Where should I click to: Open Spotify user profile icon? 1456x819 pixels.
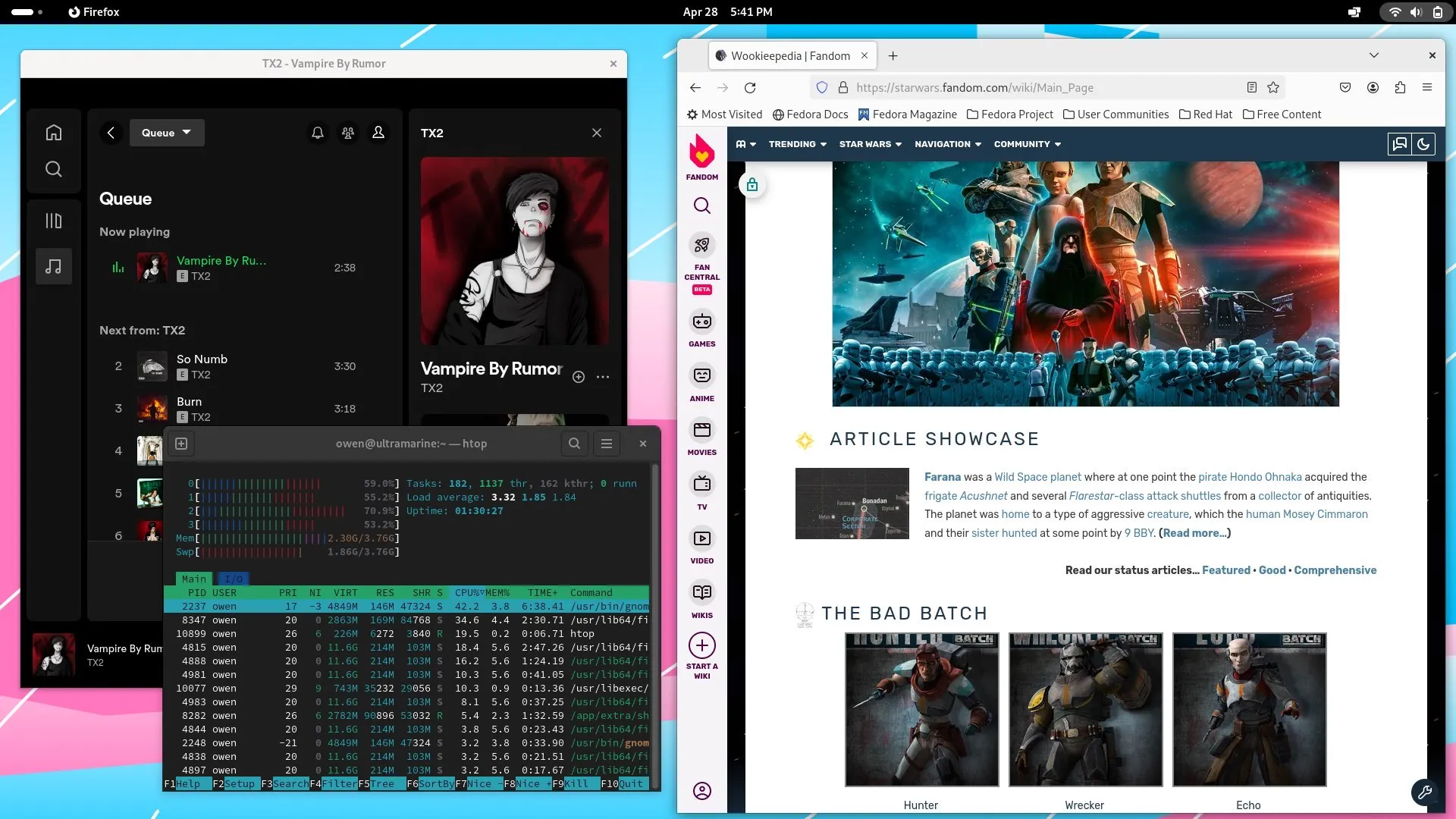pyautogui.click(x=378, y=133)
